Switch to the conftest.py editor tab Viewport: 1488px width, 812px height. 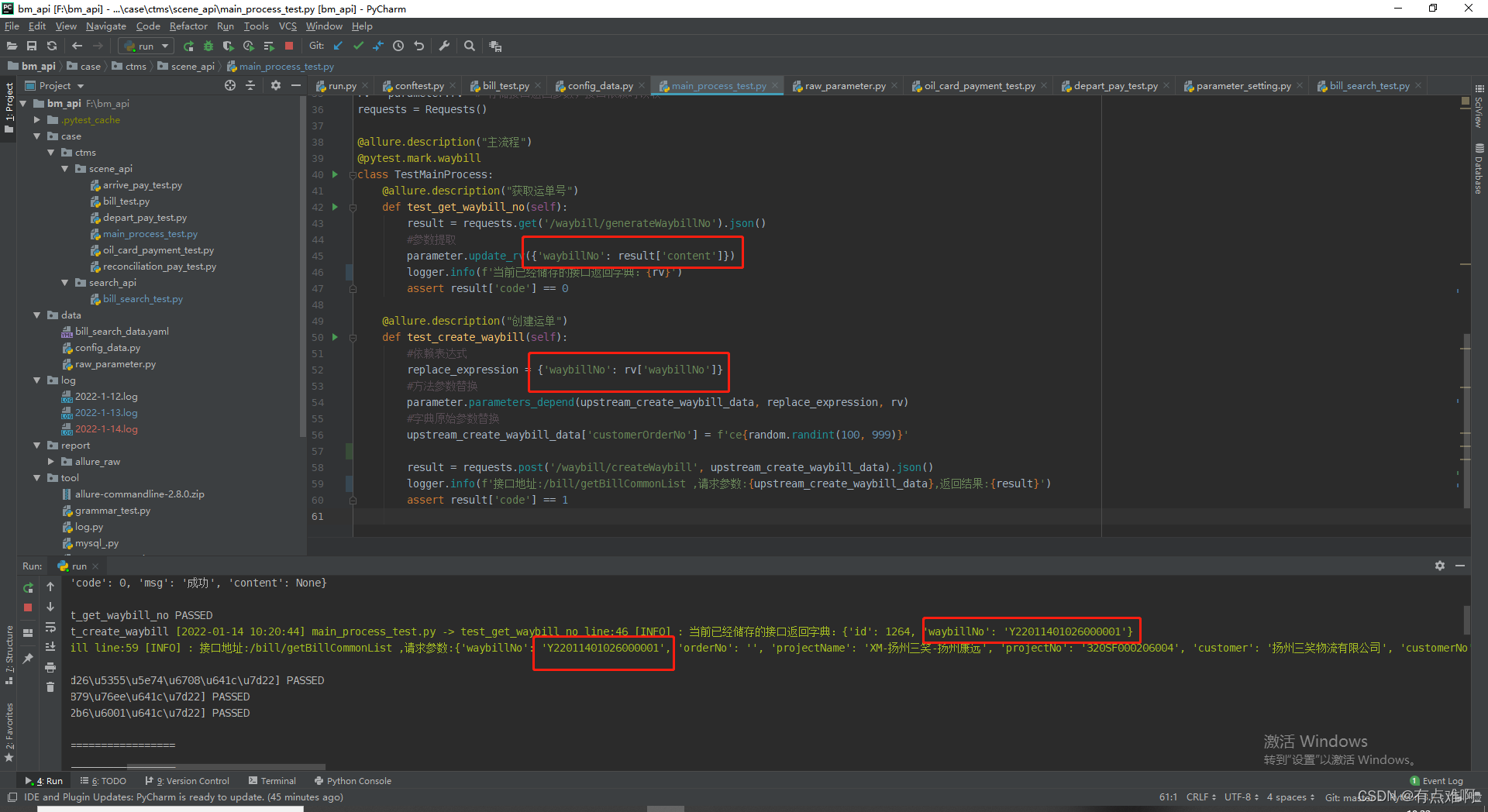[418, 86]
